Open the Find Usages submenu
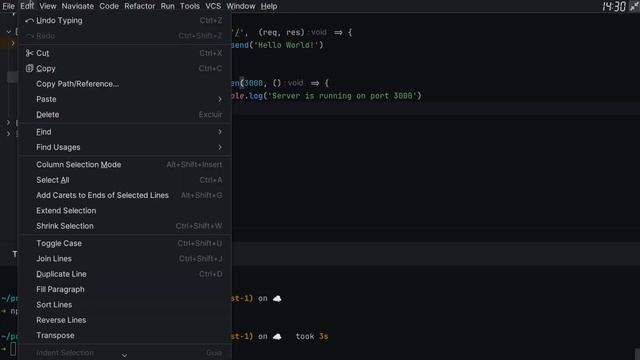This screenshot has height=360, width=640. coord(125,147)
